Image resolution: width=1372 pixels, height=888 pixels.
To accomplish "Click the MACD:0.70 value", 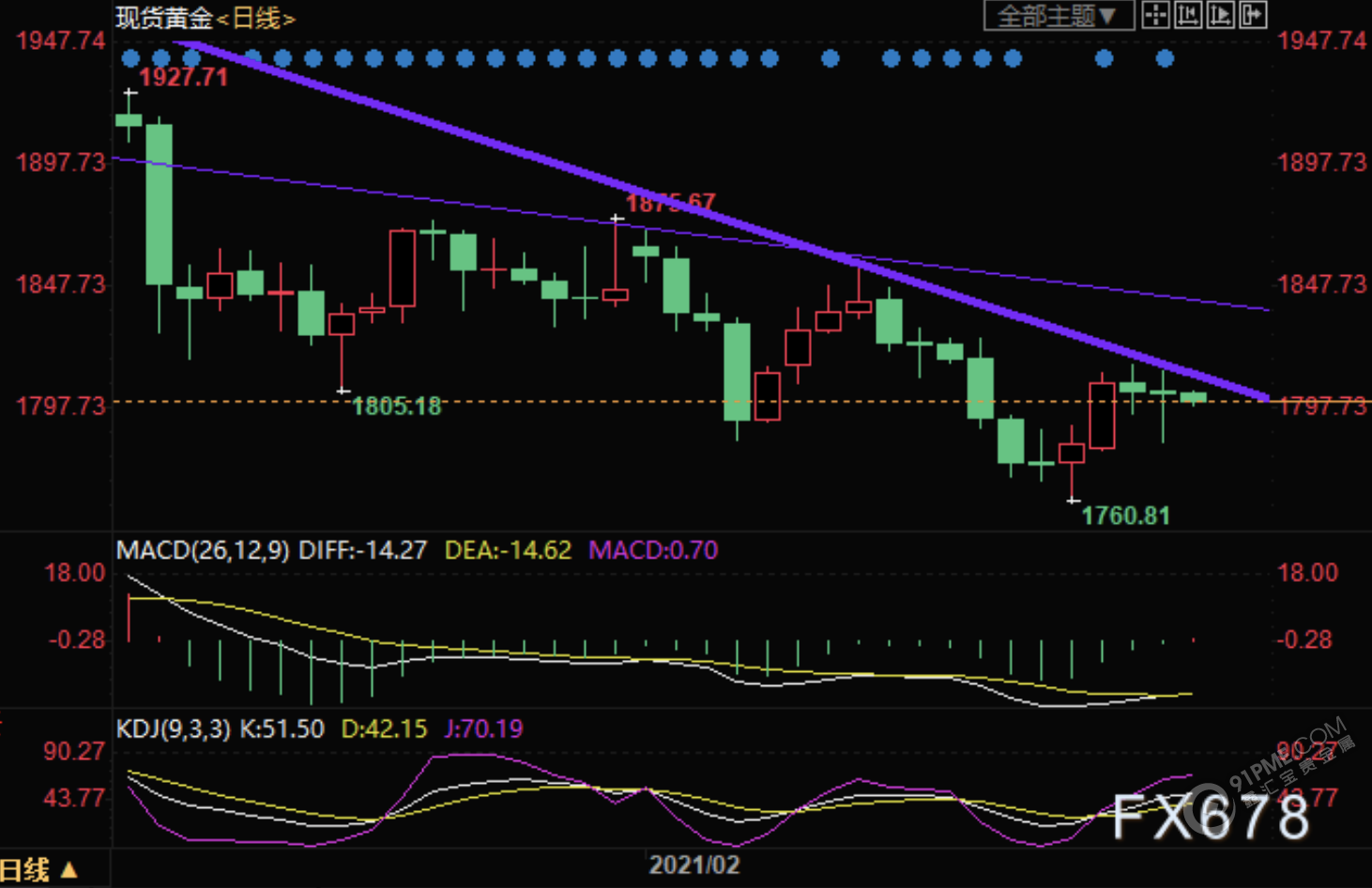I will click(x=653, y=550).
